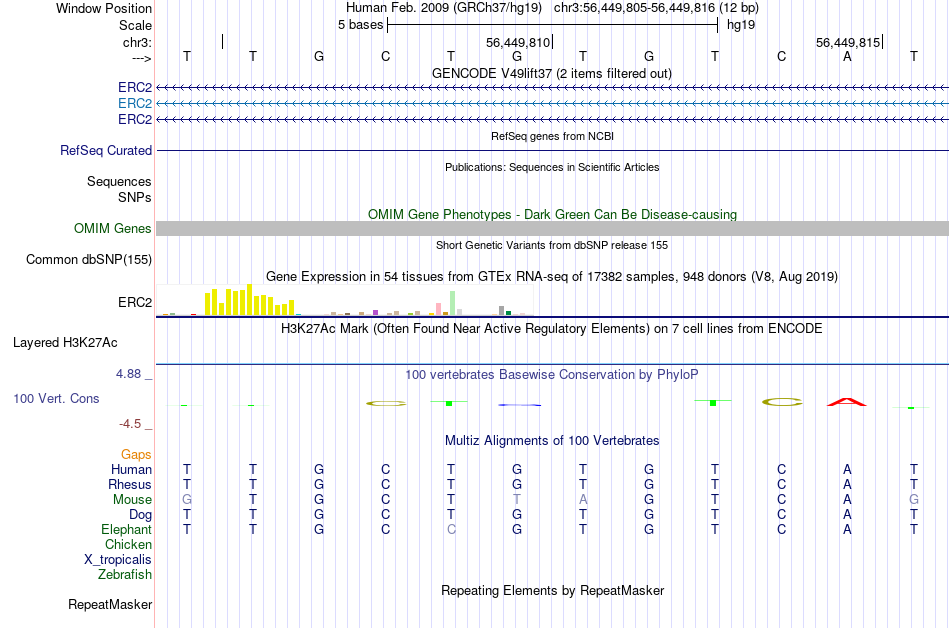Select the Dog species row label

(x=140, y=515)
